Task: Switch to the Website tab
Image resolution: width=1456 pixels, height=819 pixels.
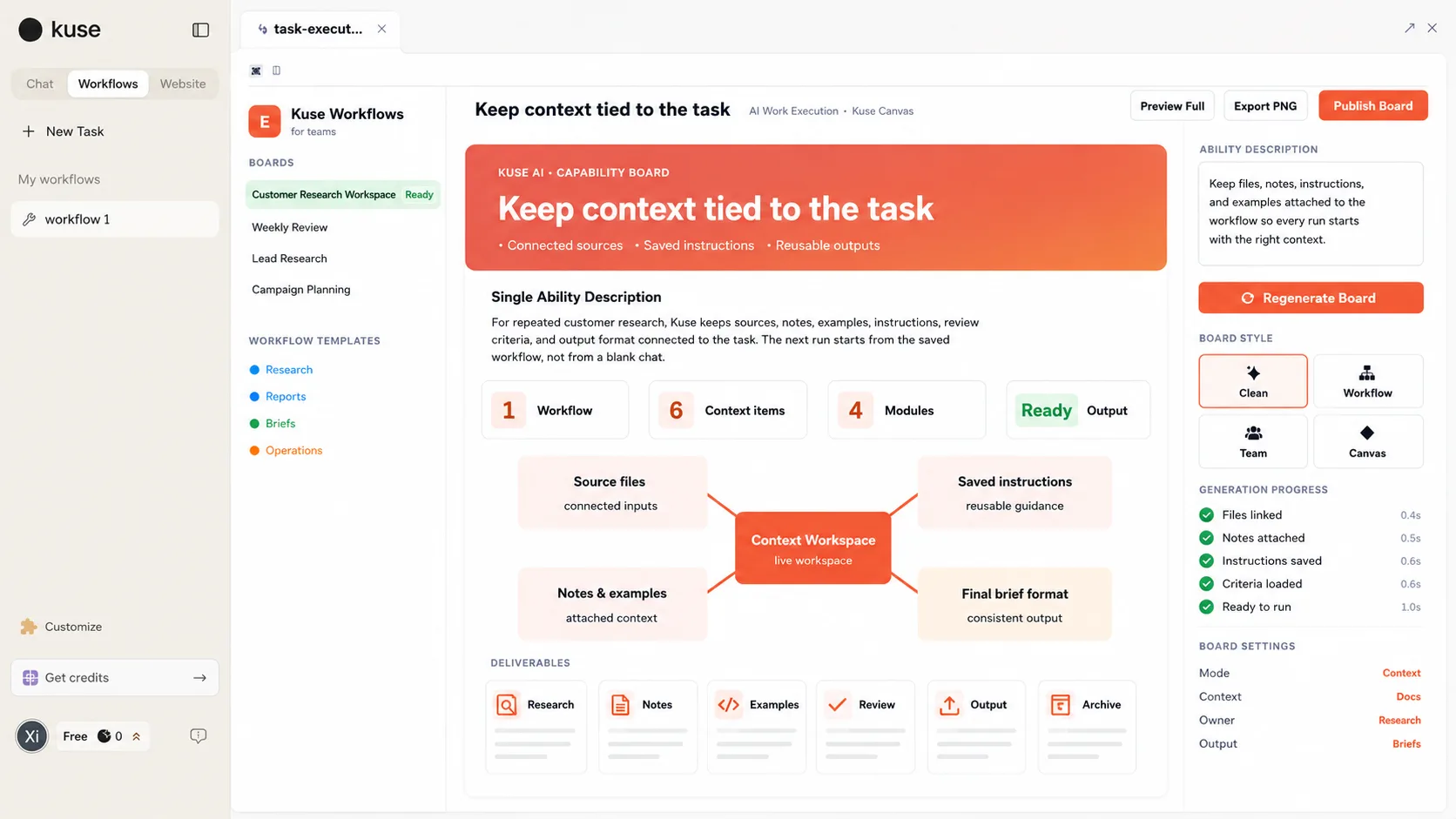Action: click(x=183, y=84)
